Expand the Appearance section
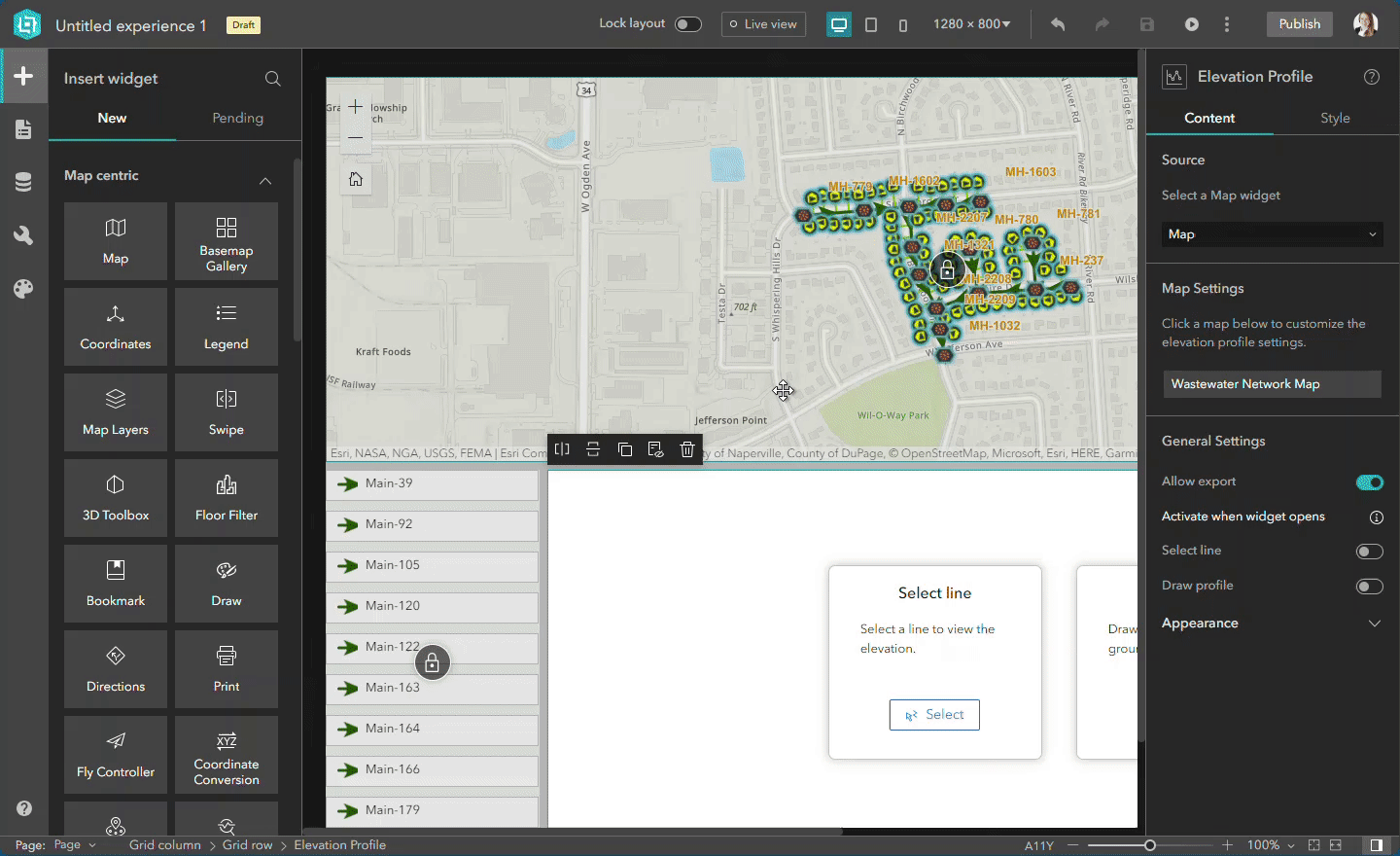 point(1375,623)
